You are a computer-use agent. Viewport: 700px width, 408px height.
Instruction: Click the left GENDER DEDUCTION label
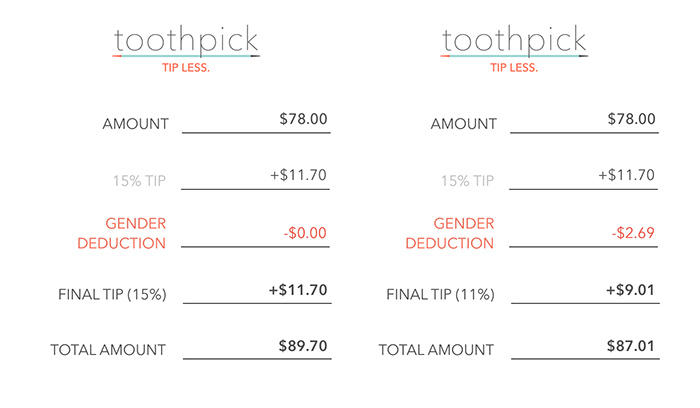tap(121, 233)
